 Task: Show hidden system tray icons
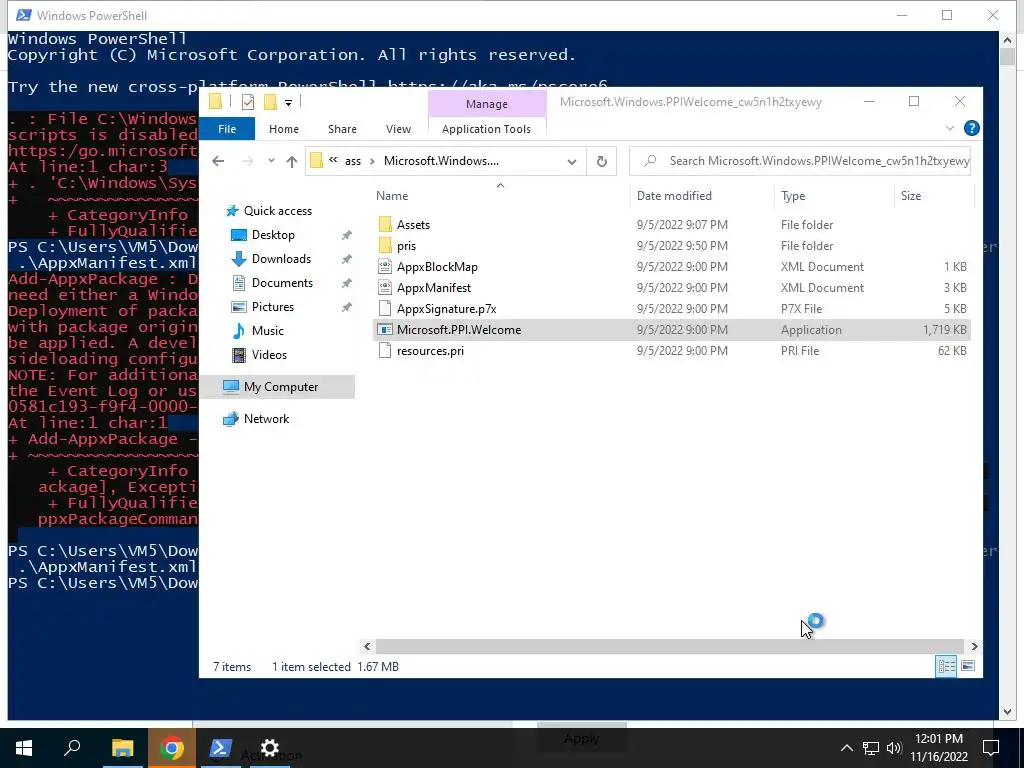pos(846,748)
